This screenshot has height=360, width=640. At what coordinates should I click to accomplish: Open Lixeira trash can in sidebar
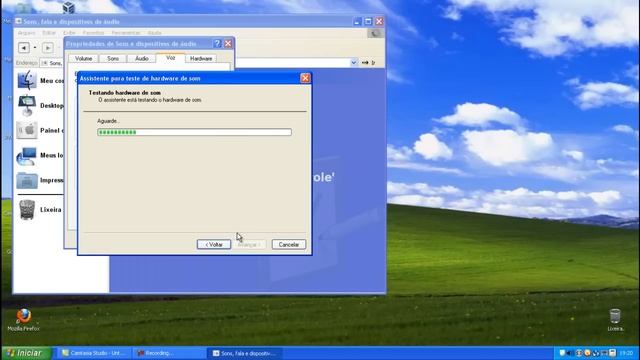point(27,209)
